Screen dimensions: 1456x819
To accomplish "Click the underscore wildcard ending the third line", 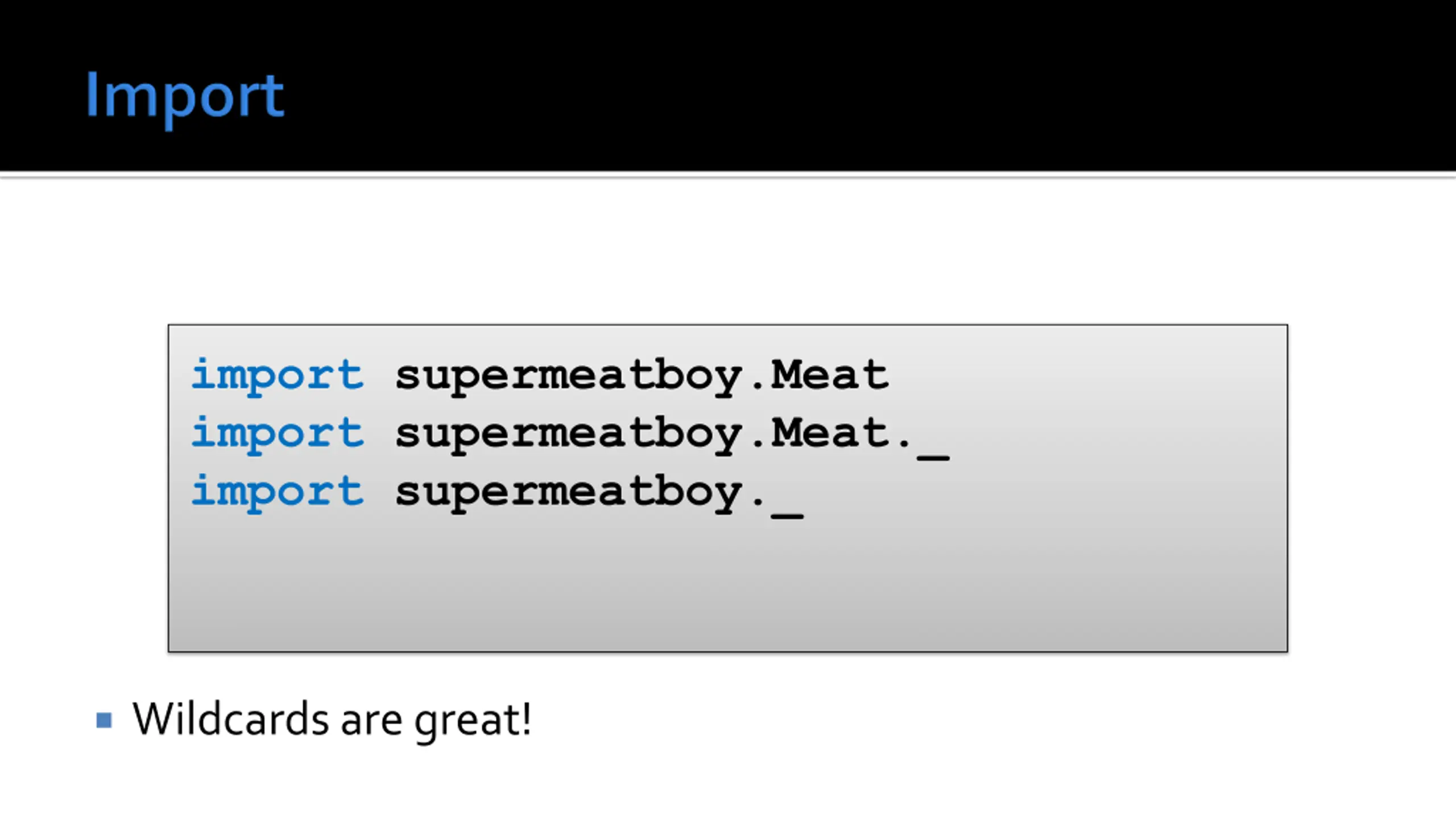I will 788,515.
